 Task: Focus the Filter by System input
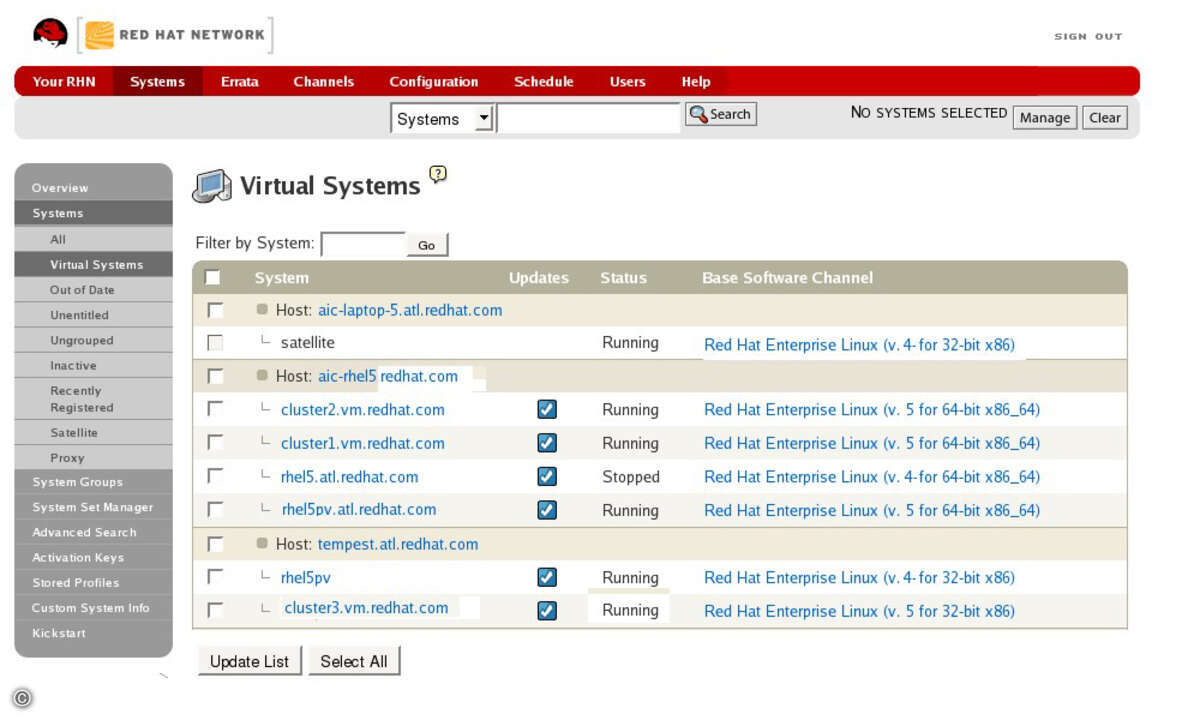[363, 244]
